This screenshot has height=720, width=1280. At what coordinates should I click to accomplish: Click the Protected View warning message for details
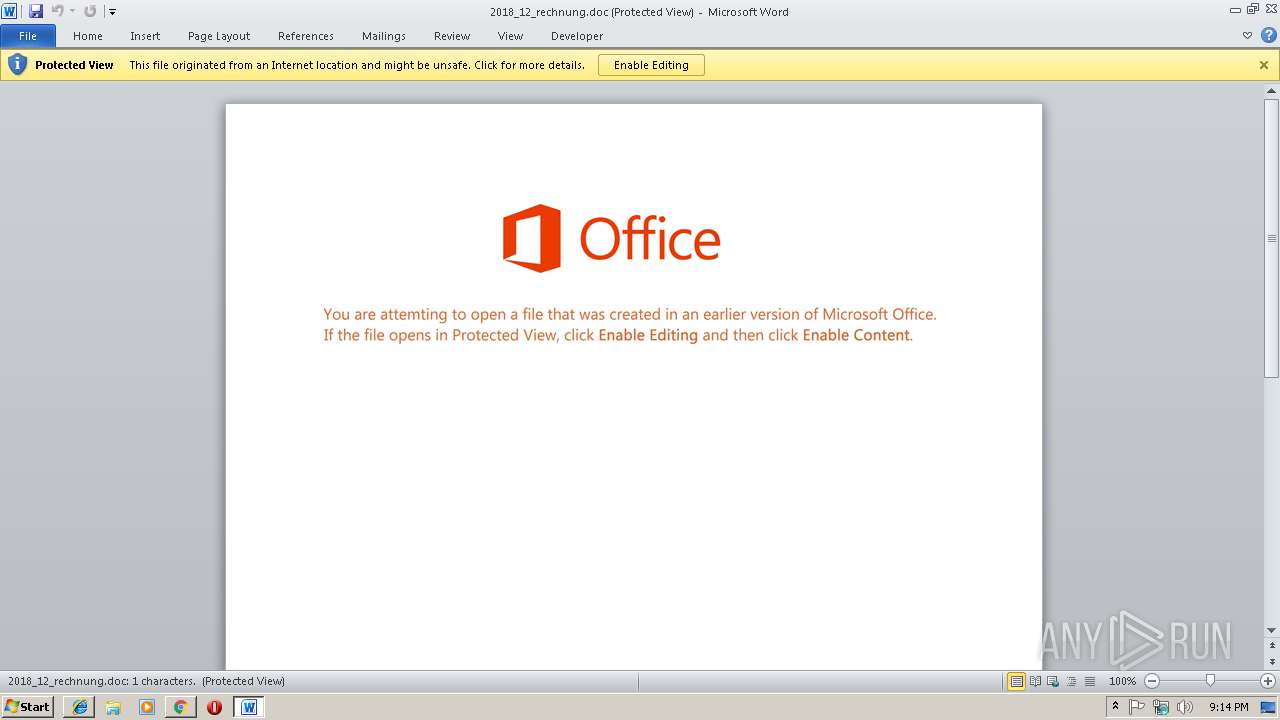357,65
